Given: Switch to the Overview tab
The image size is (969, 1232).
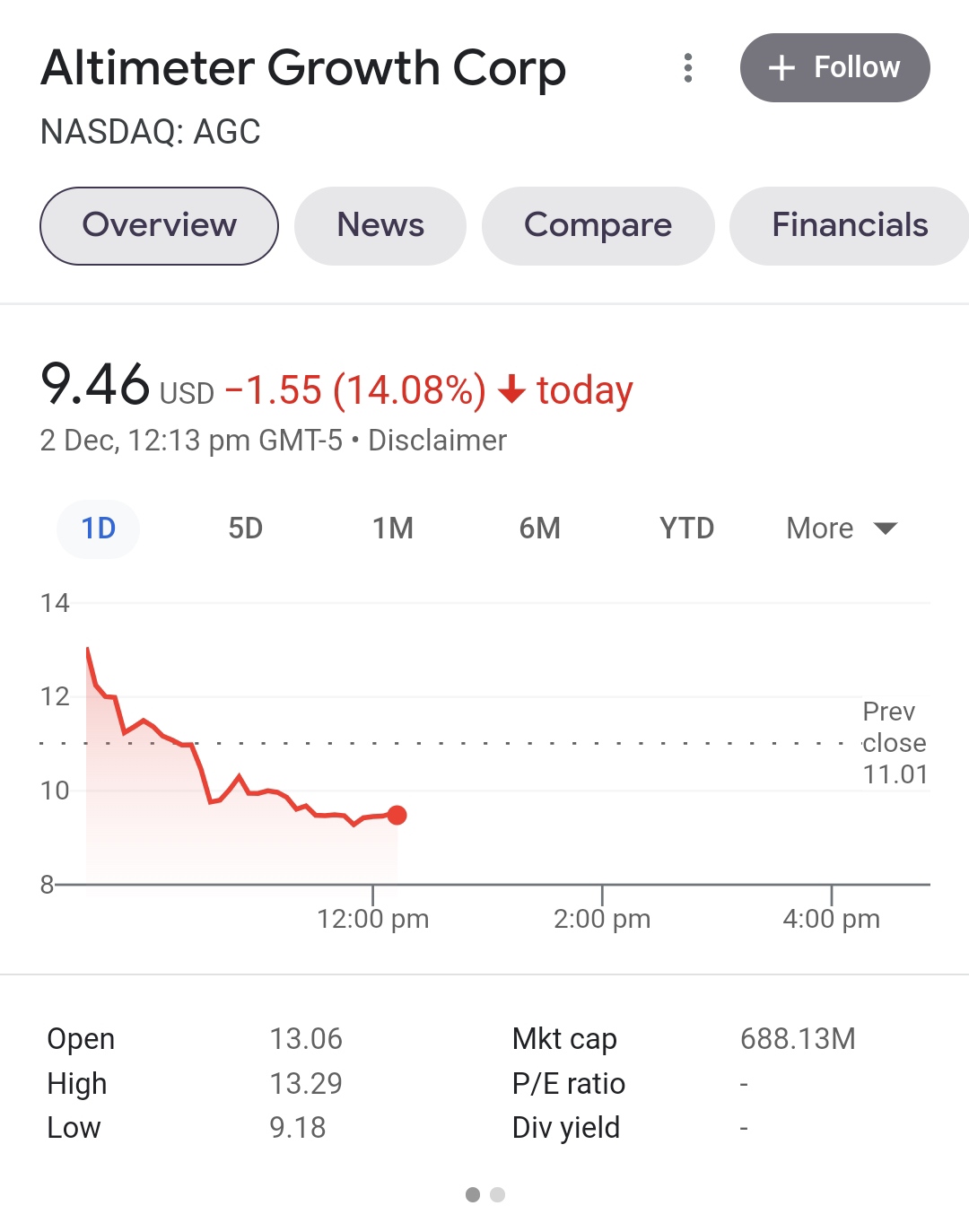Looking at the screenshot, I should (159, 225).
